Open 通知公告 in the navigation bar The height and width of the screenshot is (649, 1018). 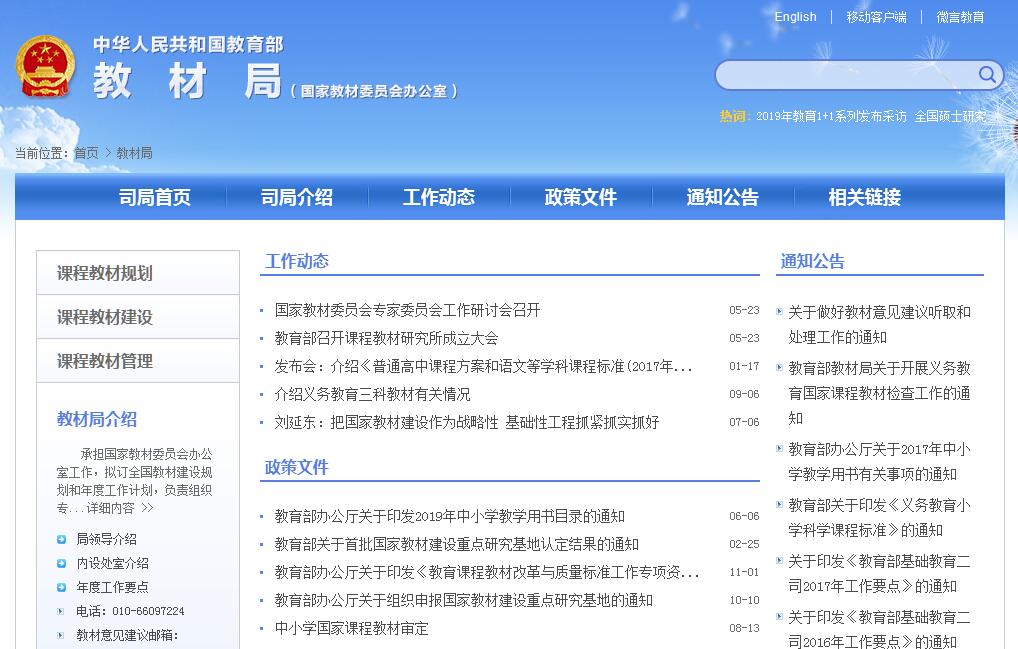(x=722, y=197)
